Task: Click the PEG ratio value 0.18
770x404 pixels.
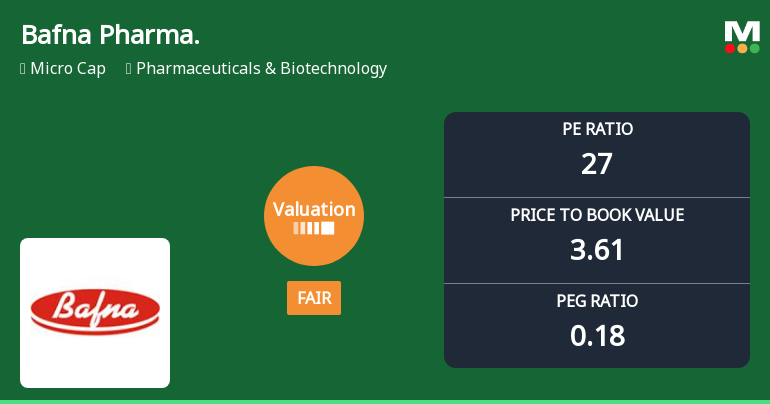Action: pyautogui.click(x=597, y=335)
